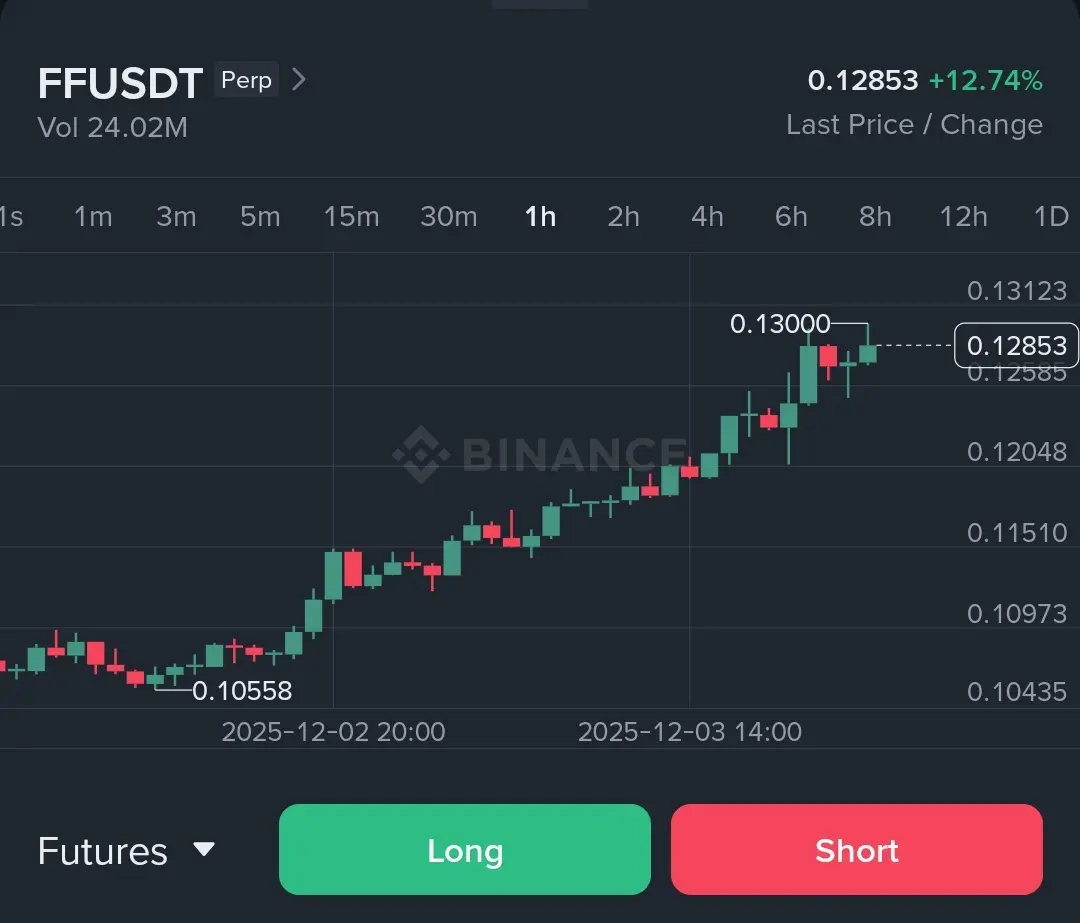Viewport: 1080px width, 923px height.
Task: Select the 3m timeframe tab
Action: (x=176, y=216)
